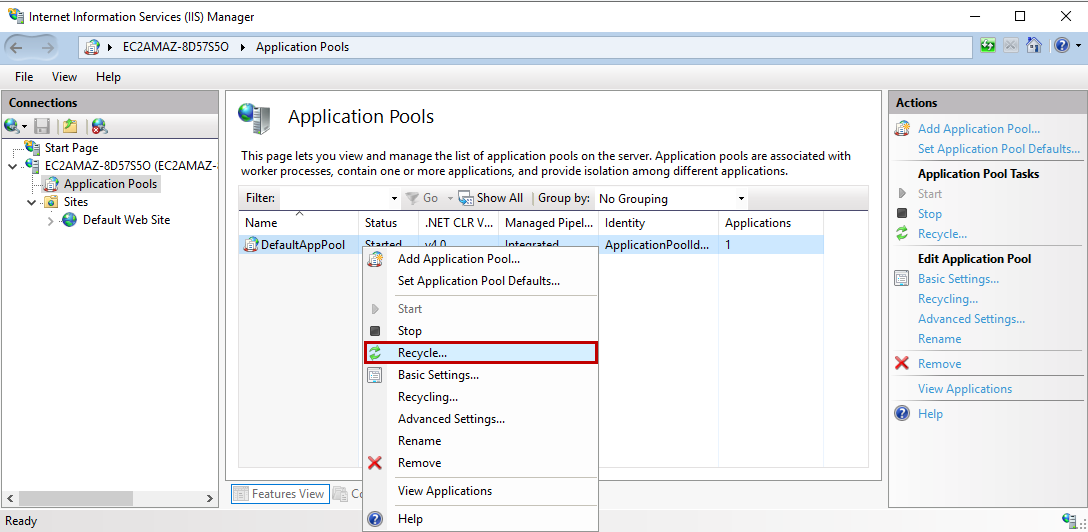This screenshot has width=1088, height=532.
Task: Click the ApplicationPoolId... identity cell
Action: click(x=658, y=244)
